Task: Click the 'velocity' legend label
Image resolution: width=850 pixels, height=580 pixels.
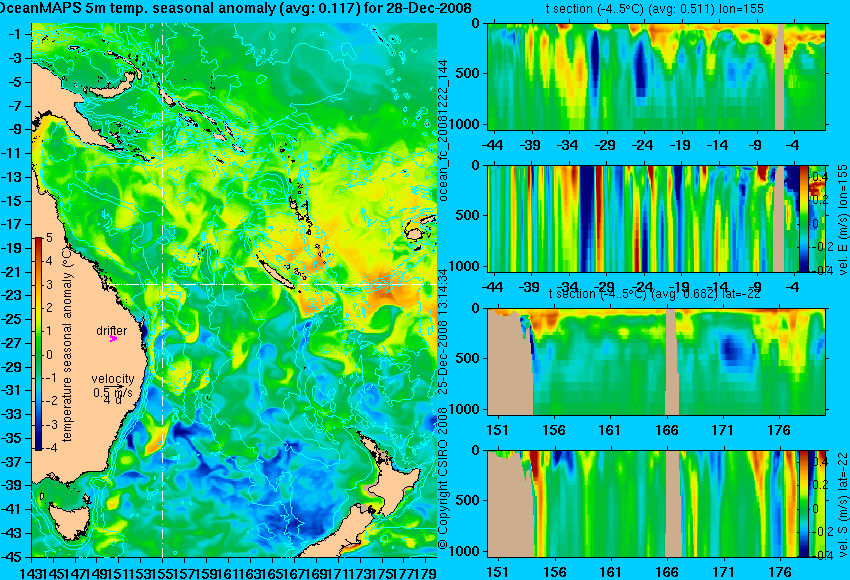Action: 113,378
